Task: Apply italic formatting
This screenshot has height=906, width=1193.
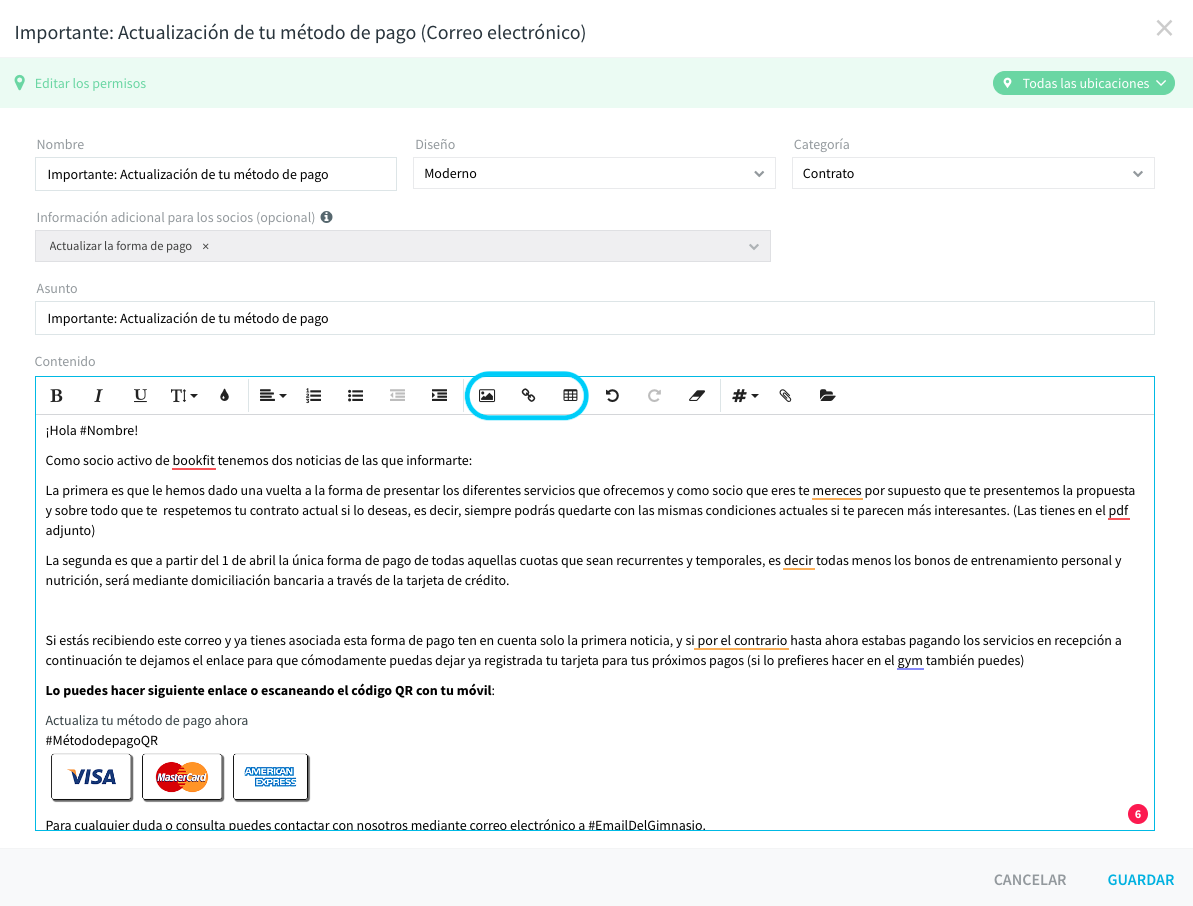Action: coord(98,396)
